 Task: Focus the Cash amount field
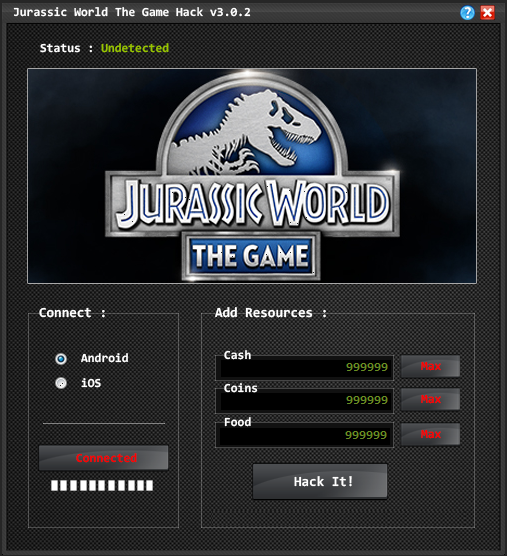[305, 368]
